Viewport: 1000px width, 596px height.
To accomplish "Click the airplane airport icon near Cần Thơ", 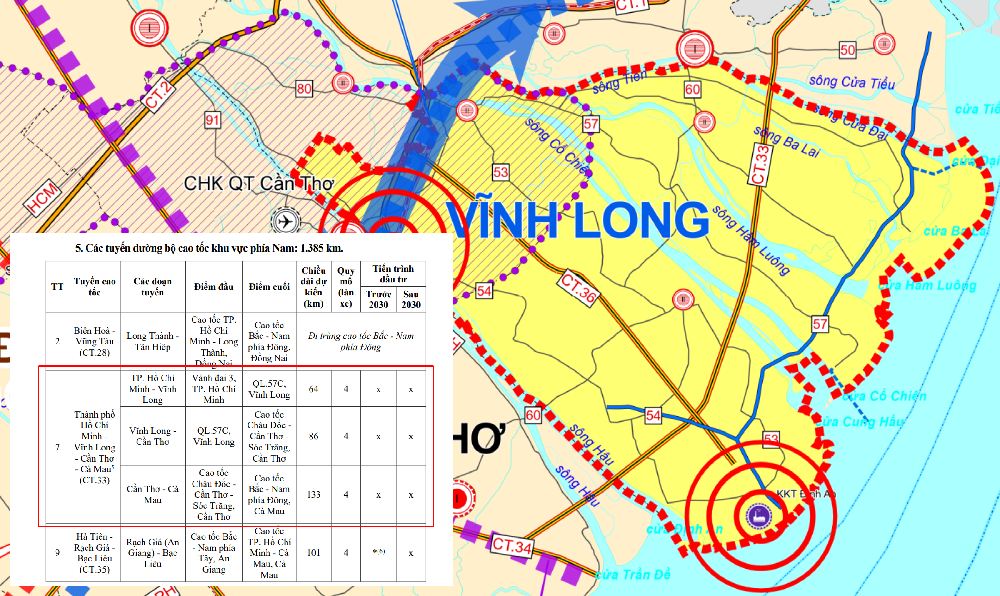I will coord(286,221).
